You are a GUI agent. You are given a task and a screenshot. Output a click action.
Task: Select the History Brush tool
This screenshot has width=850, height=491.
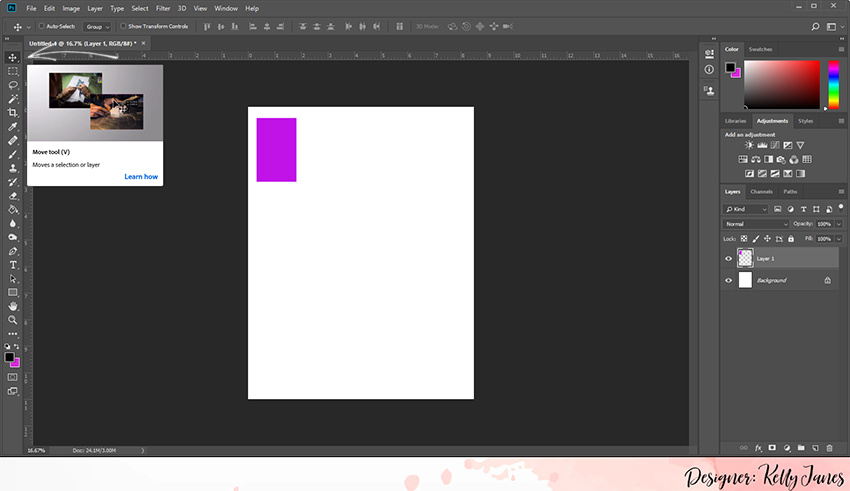point(12,182)
